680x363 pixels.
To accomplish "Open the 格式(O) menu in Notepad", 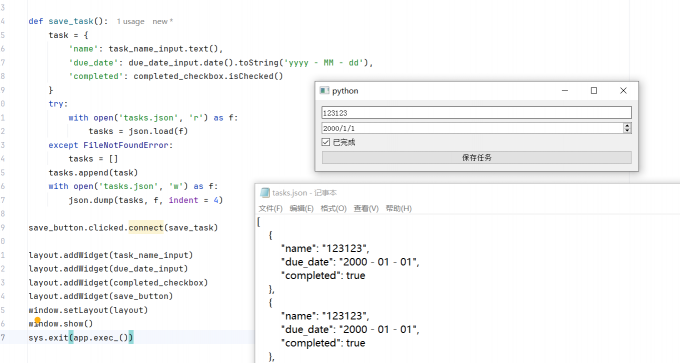I will 333,209.
